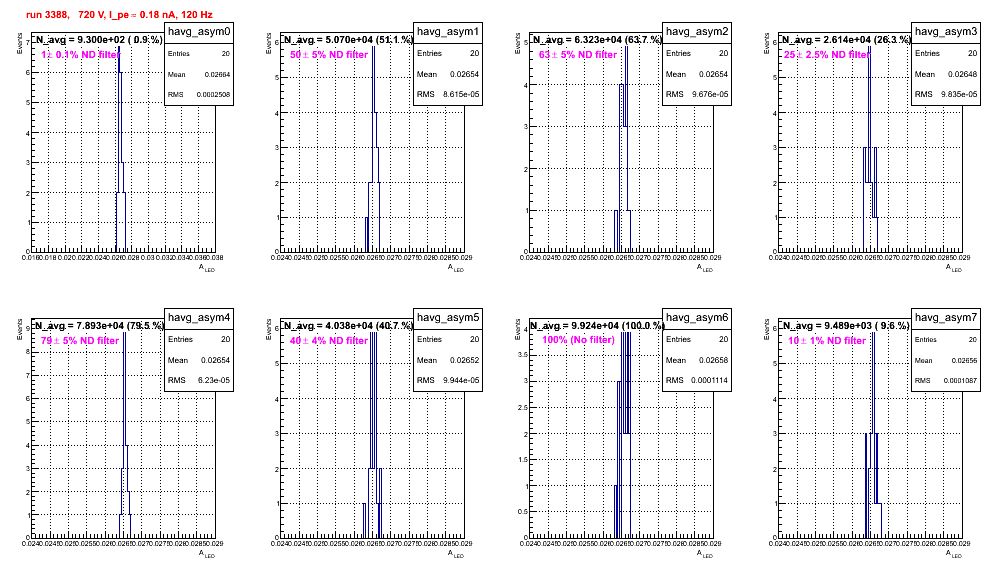The width and height of the screenshot is (996, 572).
Task: Select the havg_asym2 histogram title
Action: (x=697, y=32)
